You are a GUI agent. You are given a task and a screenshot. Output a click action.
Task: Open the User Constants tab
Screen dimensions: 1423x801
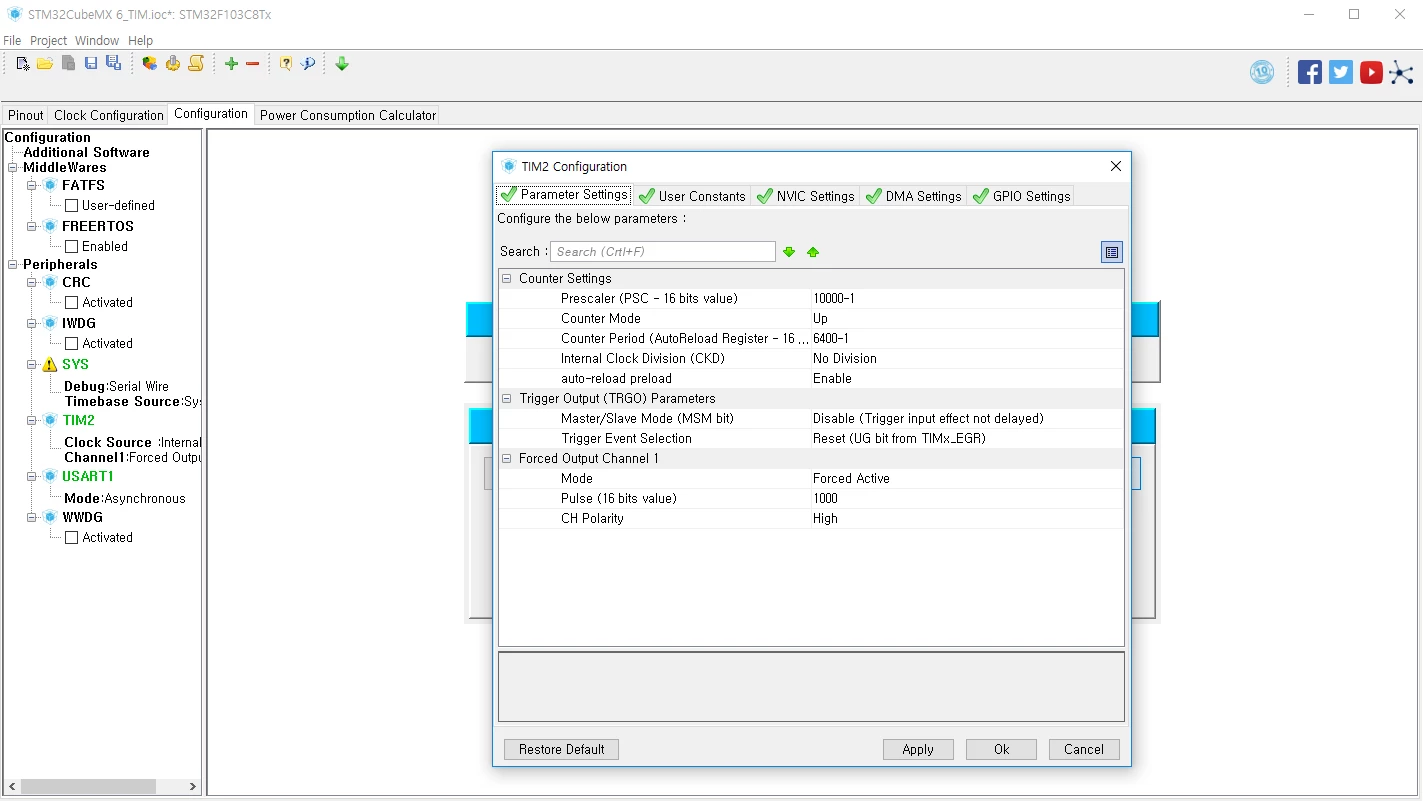pyautogui.click(x=692, y=196)
